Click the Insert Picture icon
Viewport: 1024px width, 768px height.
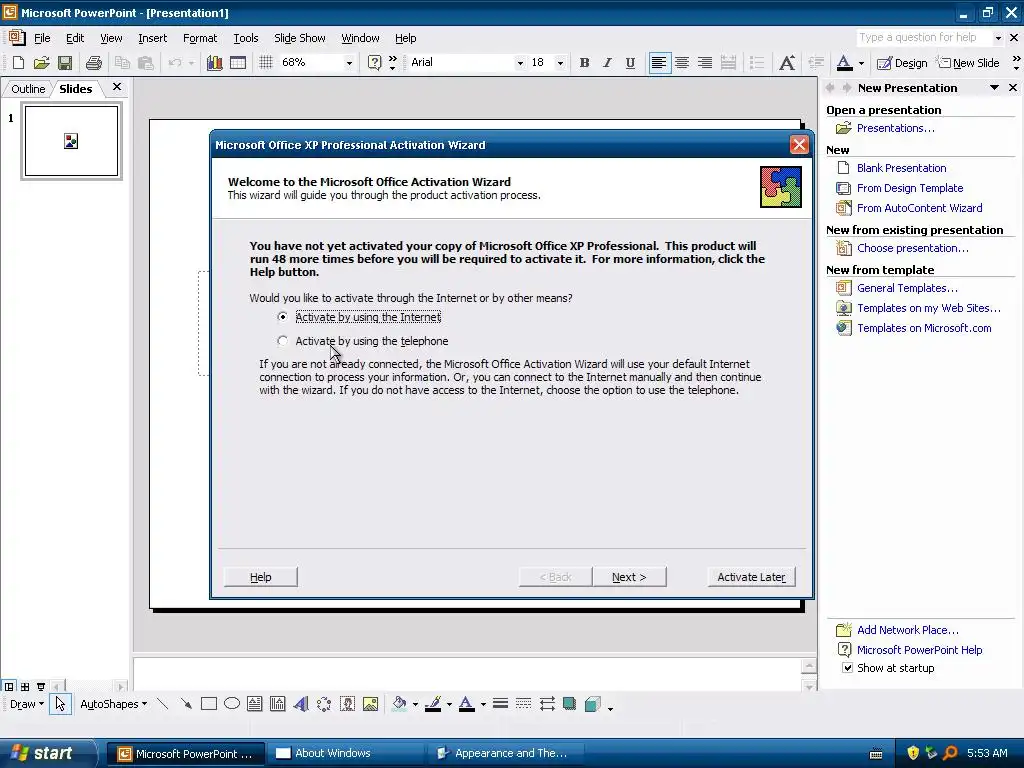[x=370, y=704]
